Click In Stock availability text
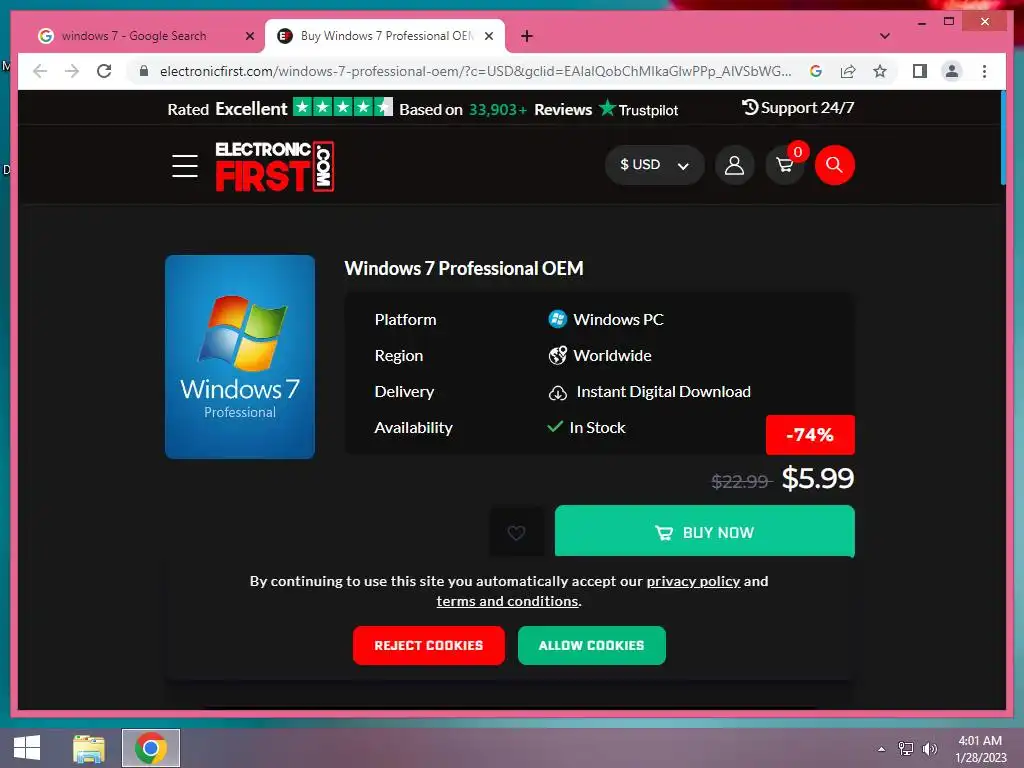Screen dimensions: 1024x768 pyautogui.click(x=597, y=428)
